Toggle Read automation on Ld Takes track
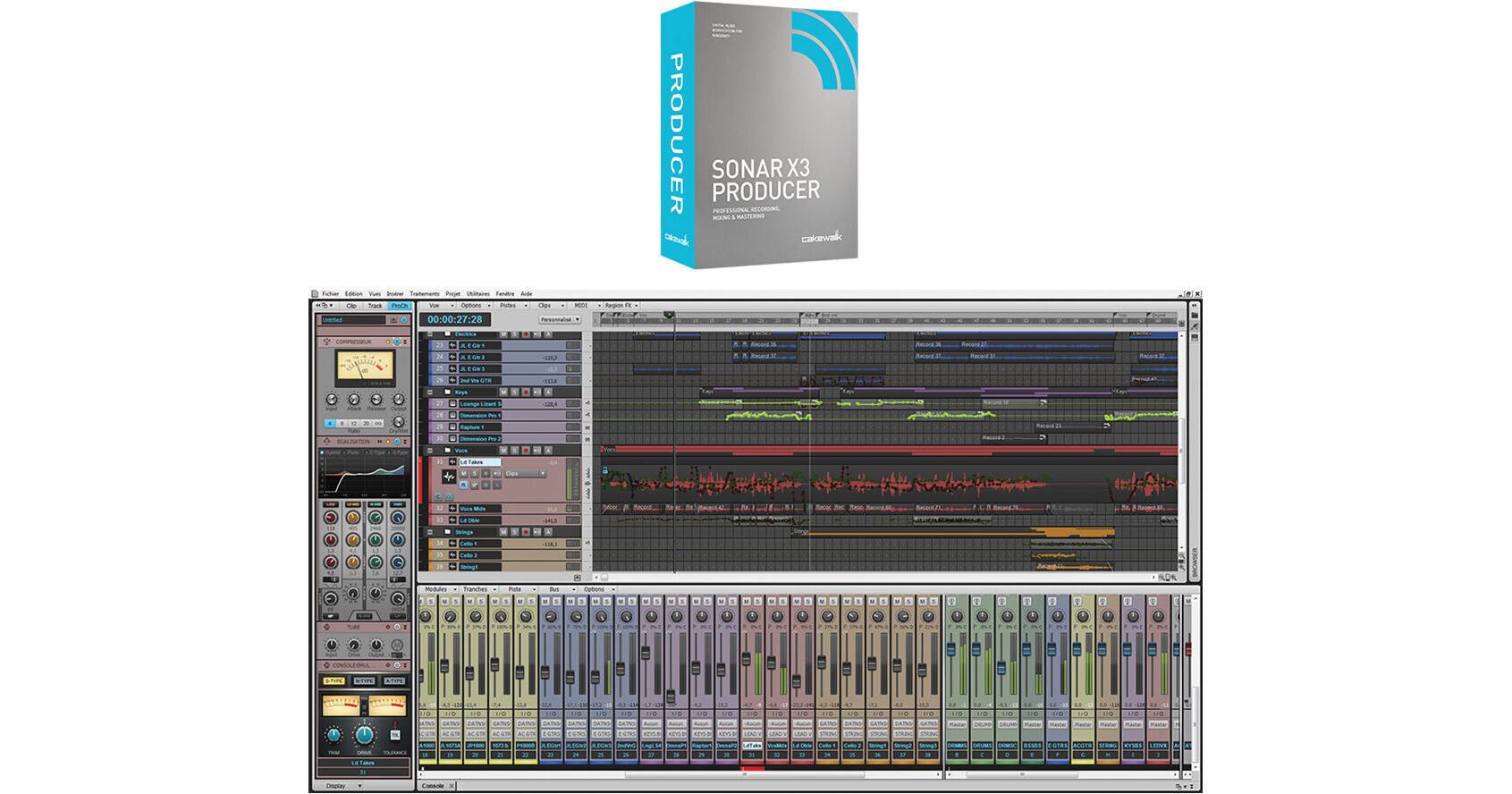The height and width of the screenshot is (794, 1512). pos(463,485)
